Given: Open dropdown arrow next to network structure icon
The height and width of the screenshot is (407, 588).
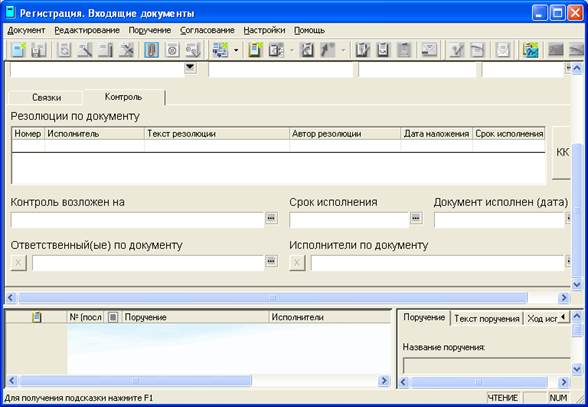Looking at the screenshot, I should click(x=236, y=50).
